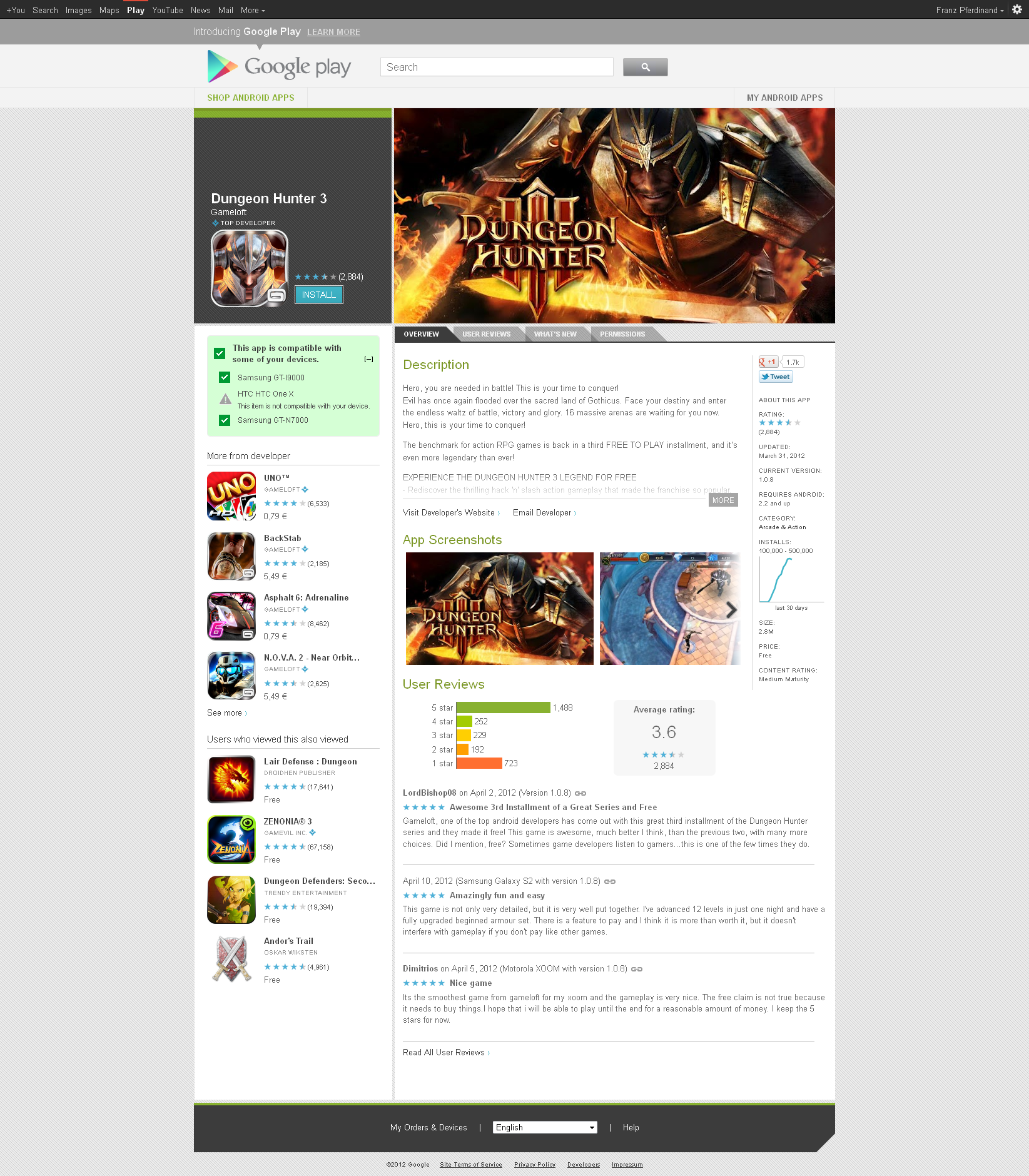Open the Impressum footer link

627,1164
